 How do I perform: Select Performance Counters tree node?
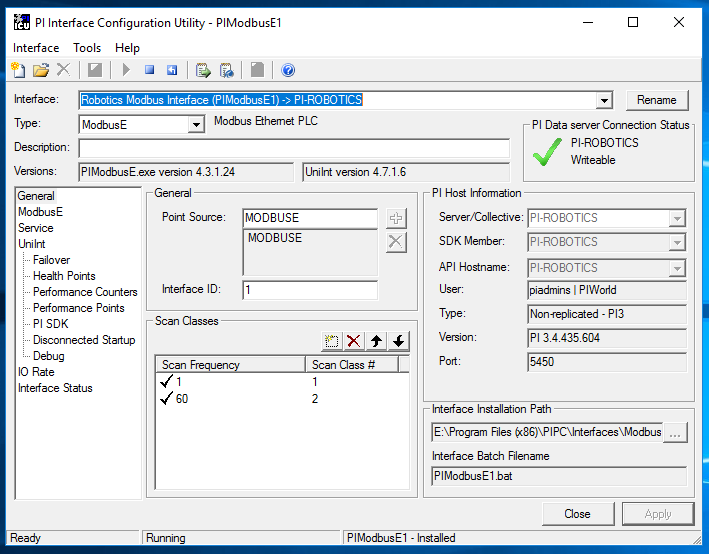[85, 292]
